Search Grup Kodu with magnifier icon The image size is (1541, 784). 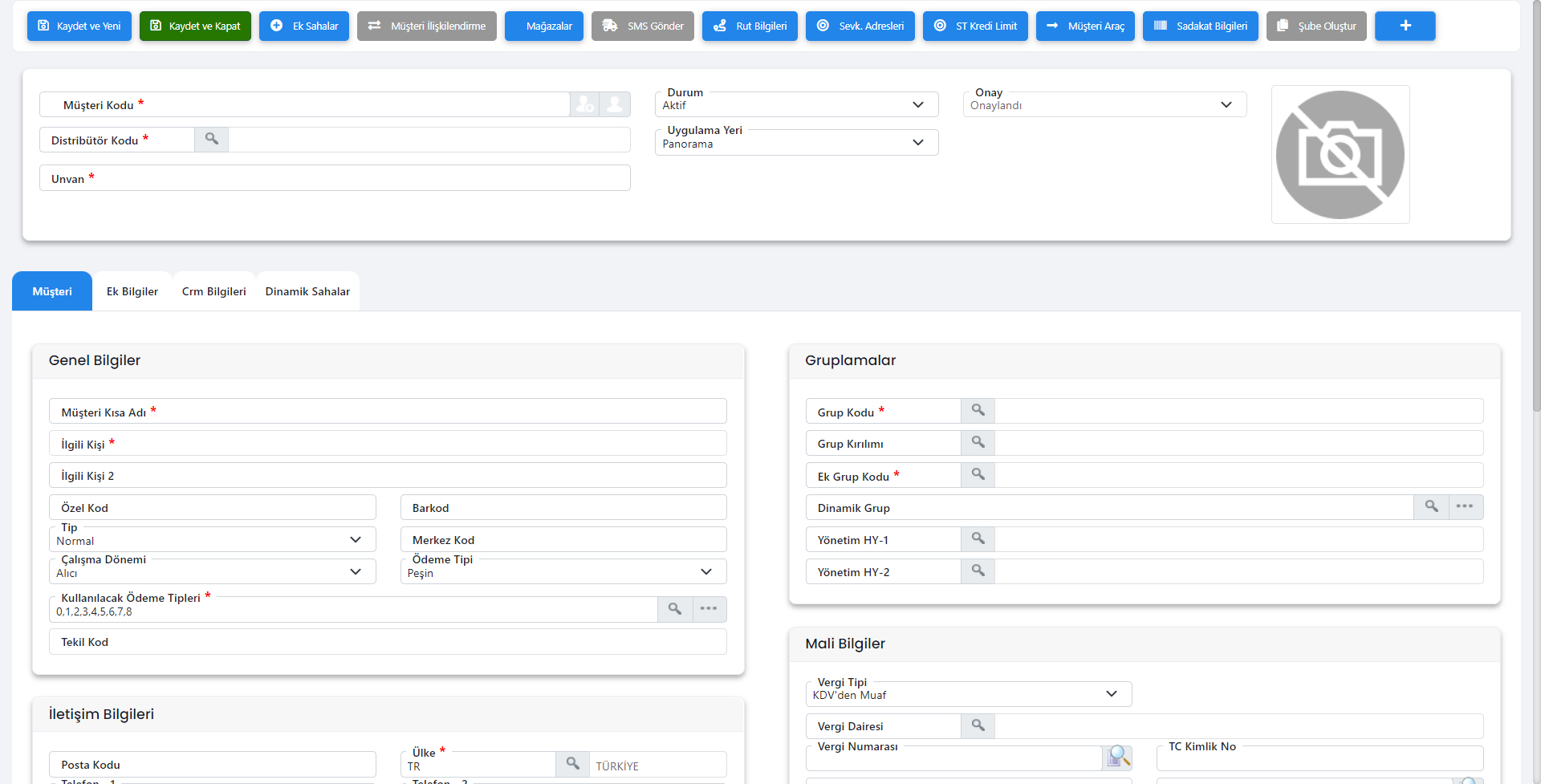click(978, 410)
